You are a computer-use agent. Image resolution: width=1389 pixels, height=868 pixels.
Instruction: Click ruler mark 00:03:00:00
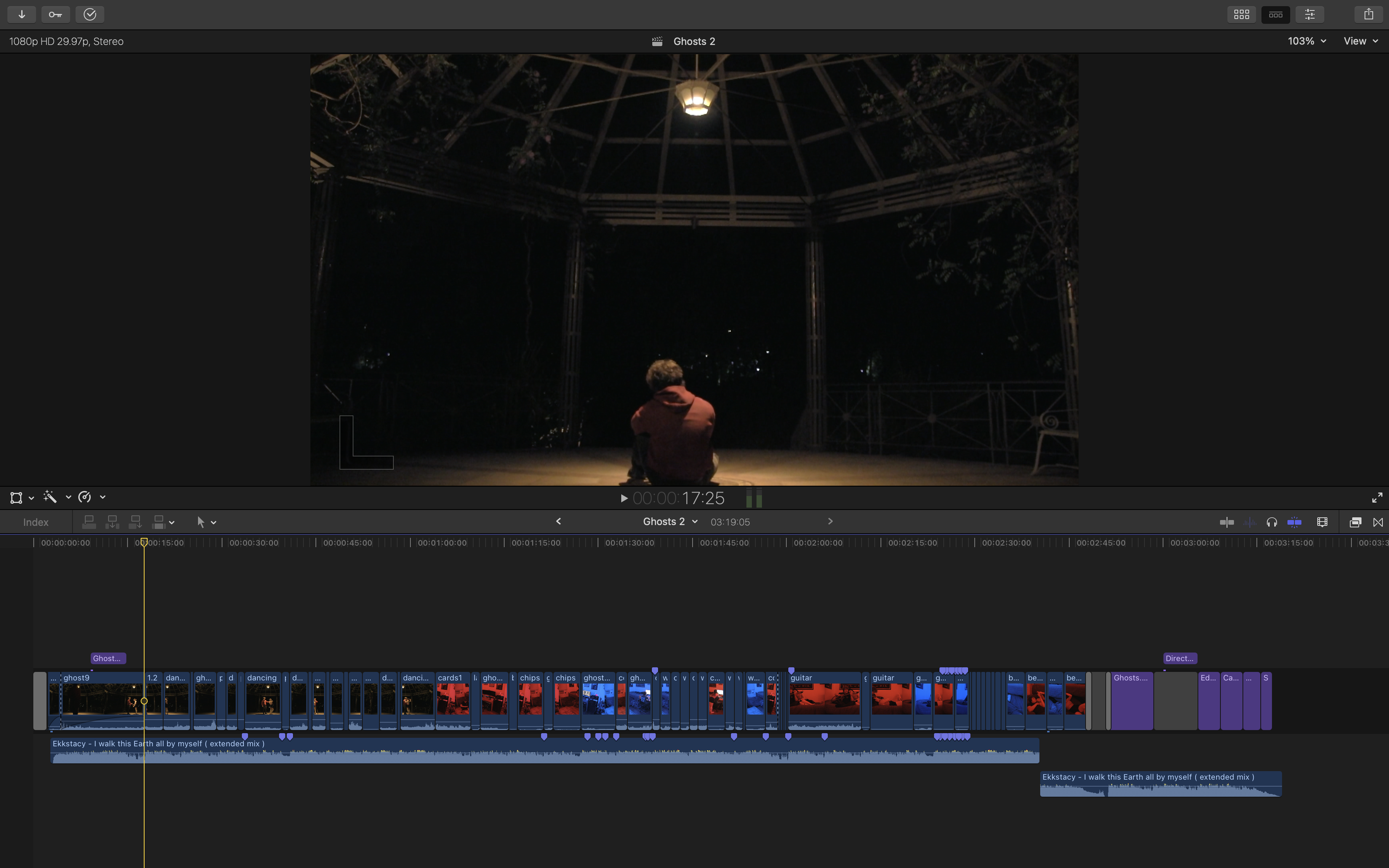click(1194, 542)
